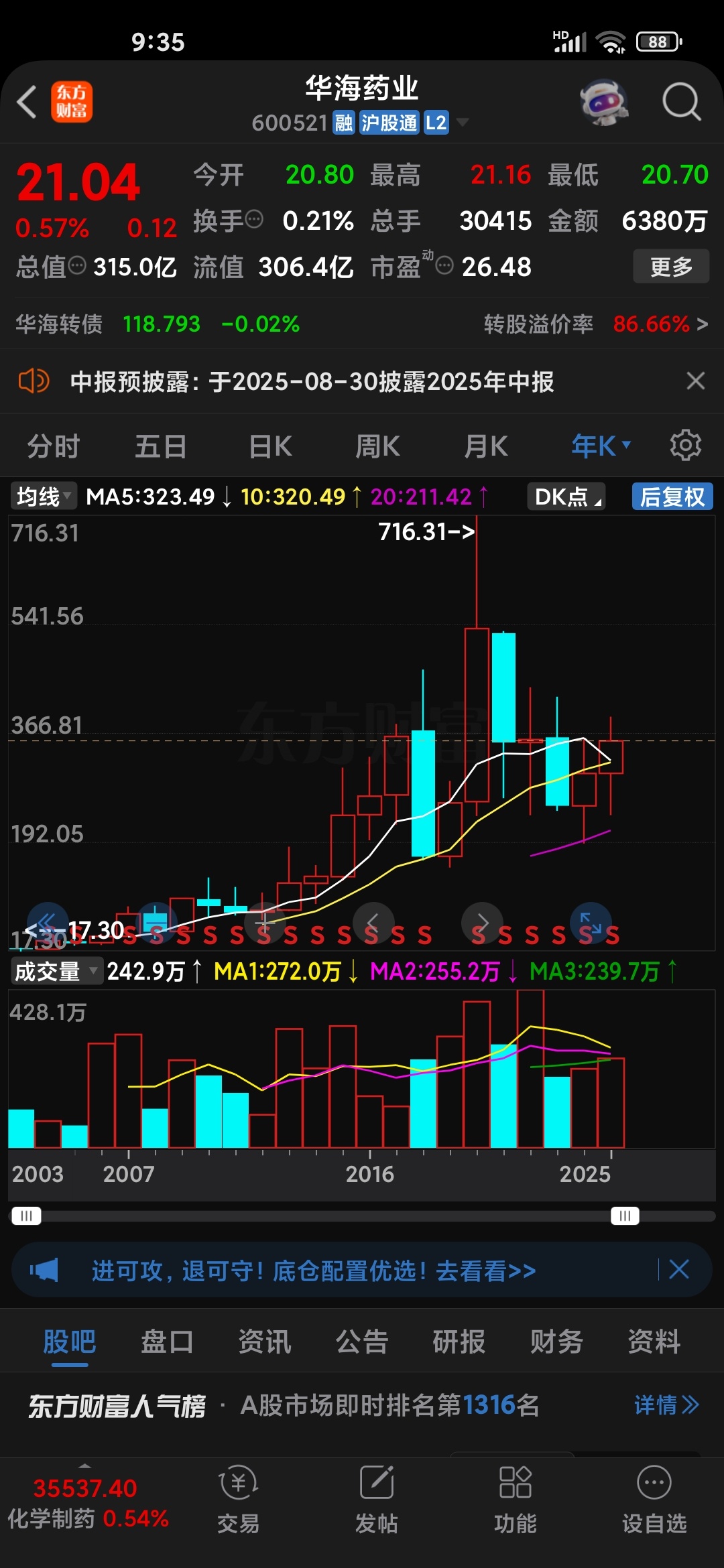724x1568 pixels.
Task: Zoom in chart plus button
Action: click(265, 923)
